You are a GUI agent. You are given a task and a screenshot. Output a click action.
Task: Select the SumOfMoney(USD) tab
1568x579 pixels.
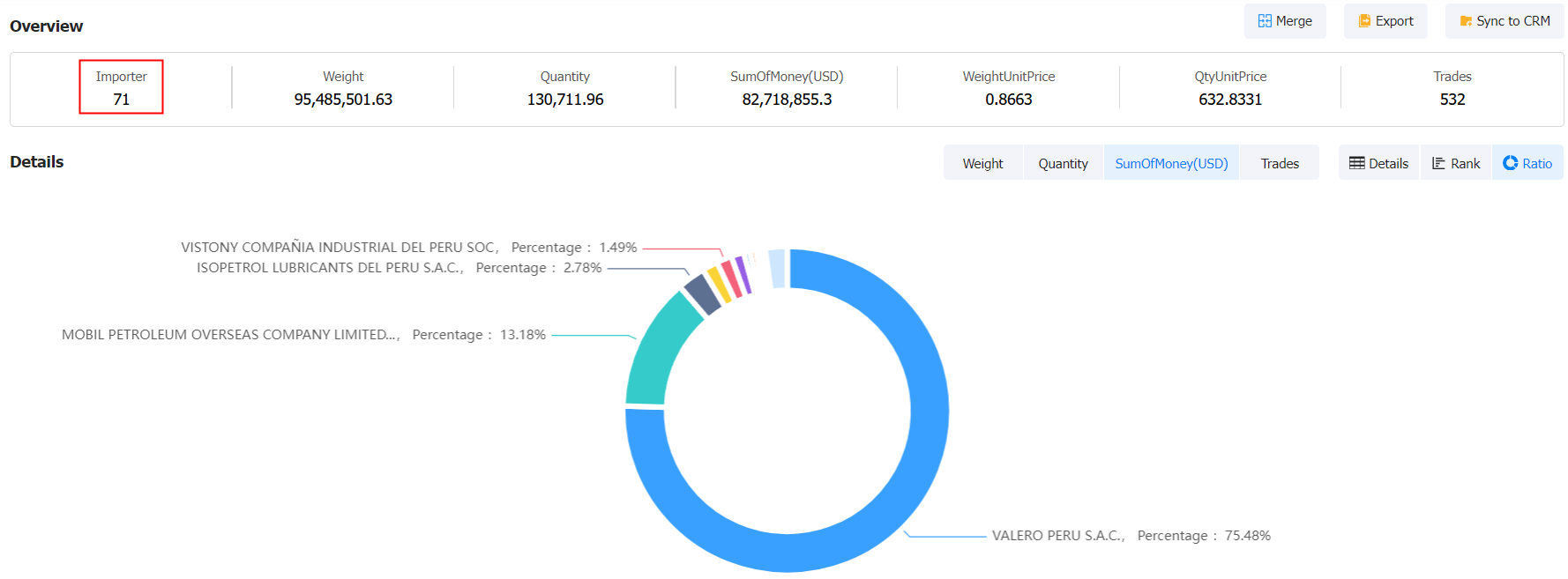[1171, 163]
